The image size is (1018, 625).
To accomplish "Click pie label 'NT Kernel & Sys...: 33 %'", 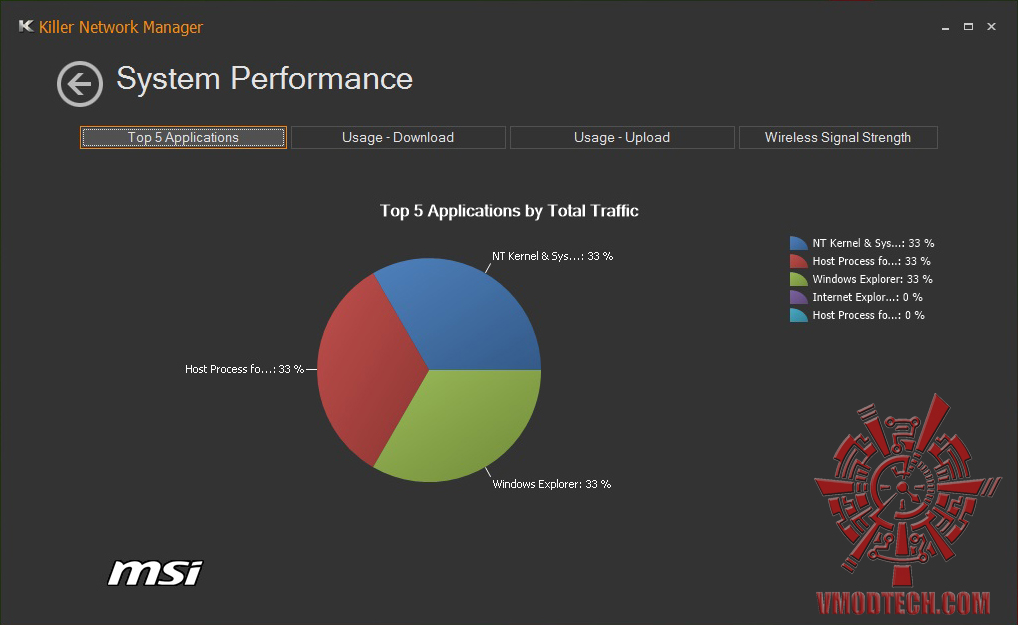I will [x=552, y=256].
